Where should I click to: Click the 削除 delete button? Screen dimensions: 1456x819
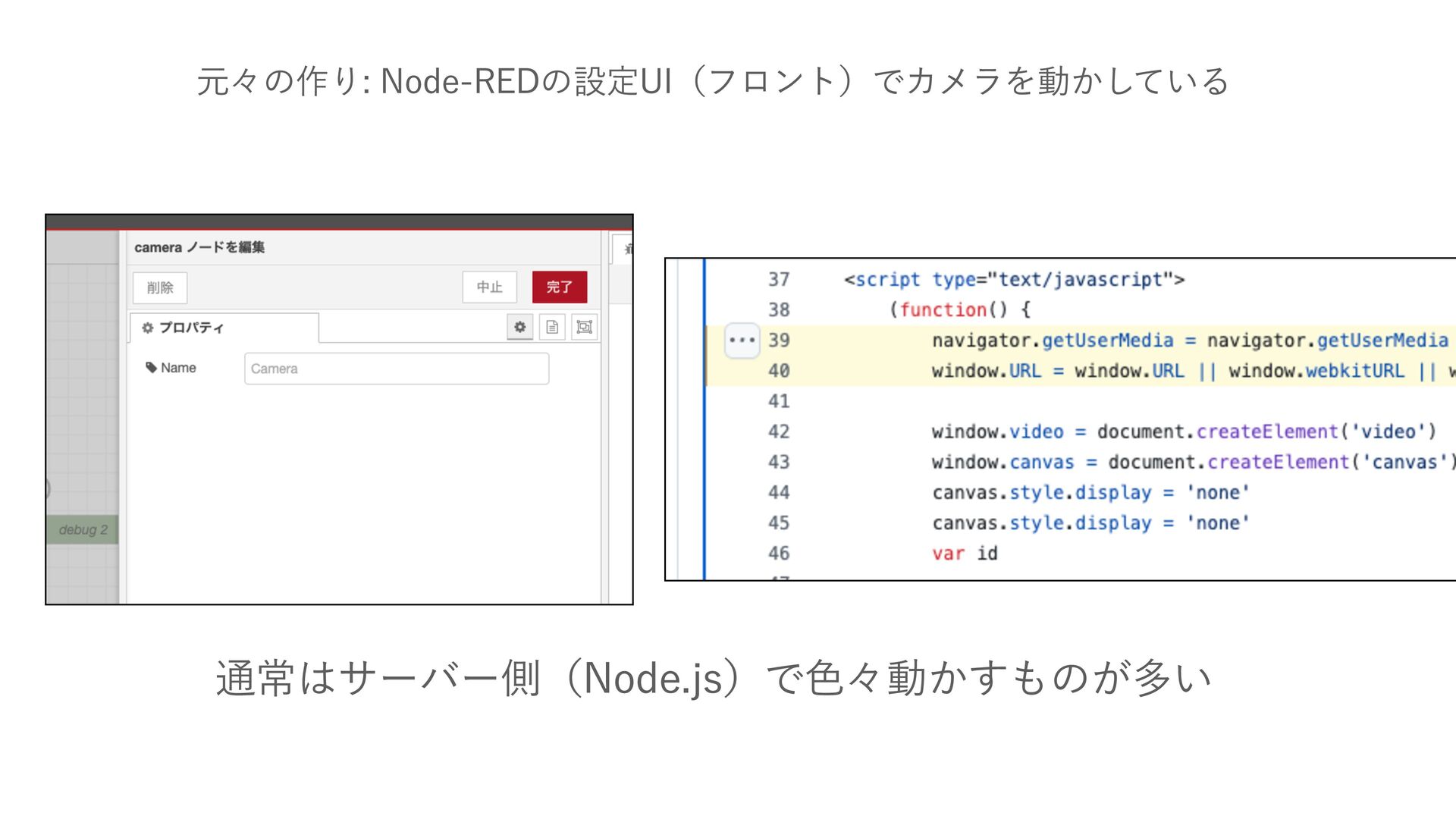pos(160,287)
